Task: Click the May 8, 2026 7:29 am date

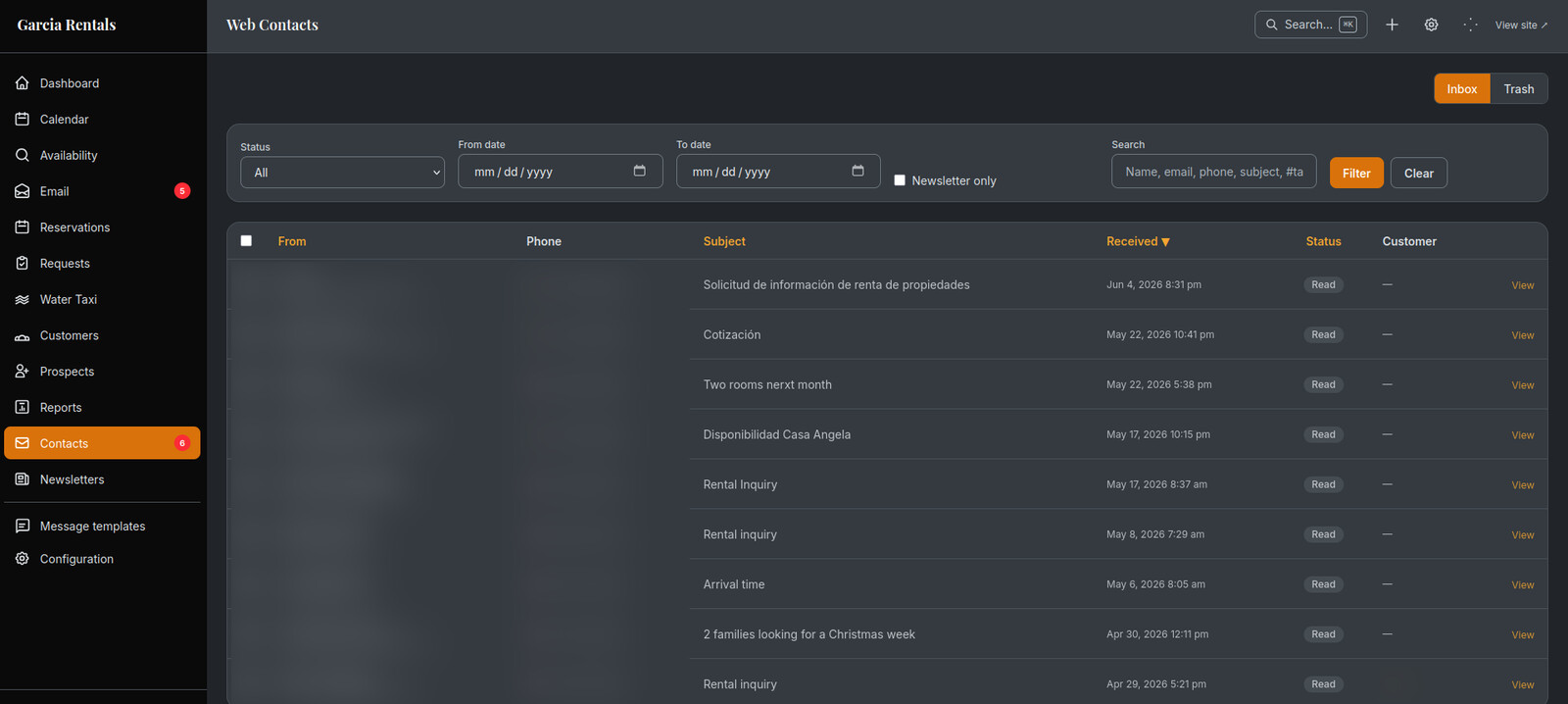Action: click(1155, 534)
